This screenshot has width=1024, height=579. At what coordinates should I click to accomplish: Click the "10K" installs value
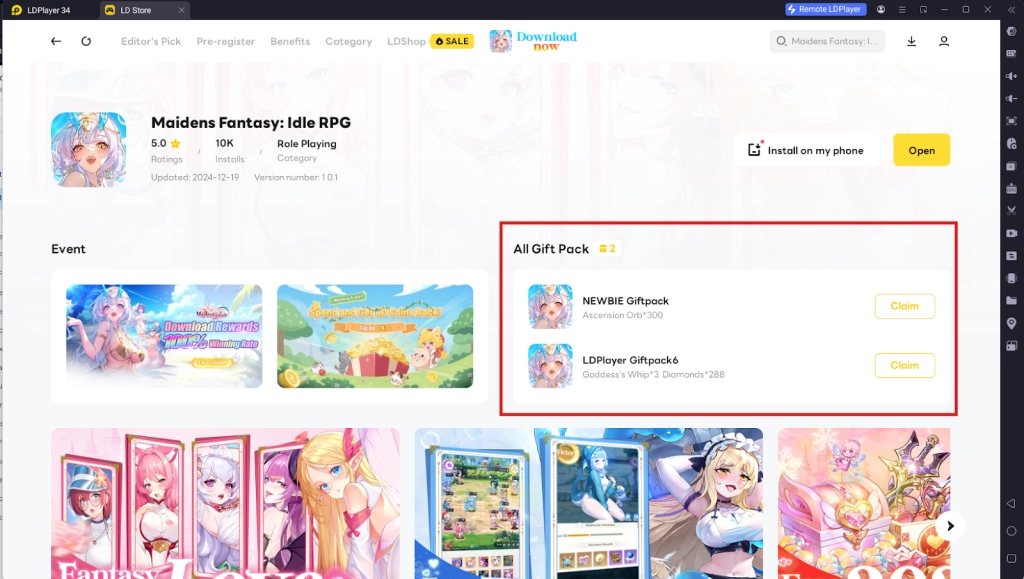point(224,143)
